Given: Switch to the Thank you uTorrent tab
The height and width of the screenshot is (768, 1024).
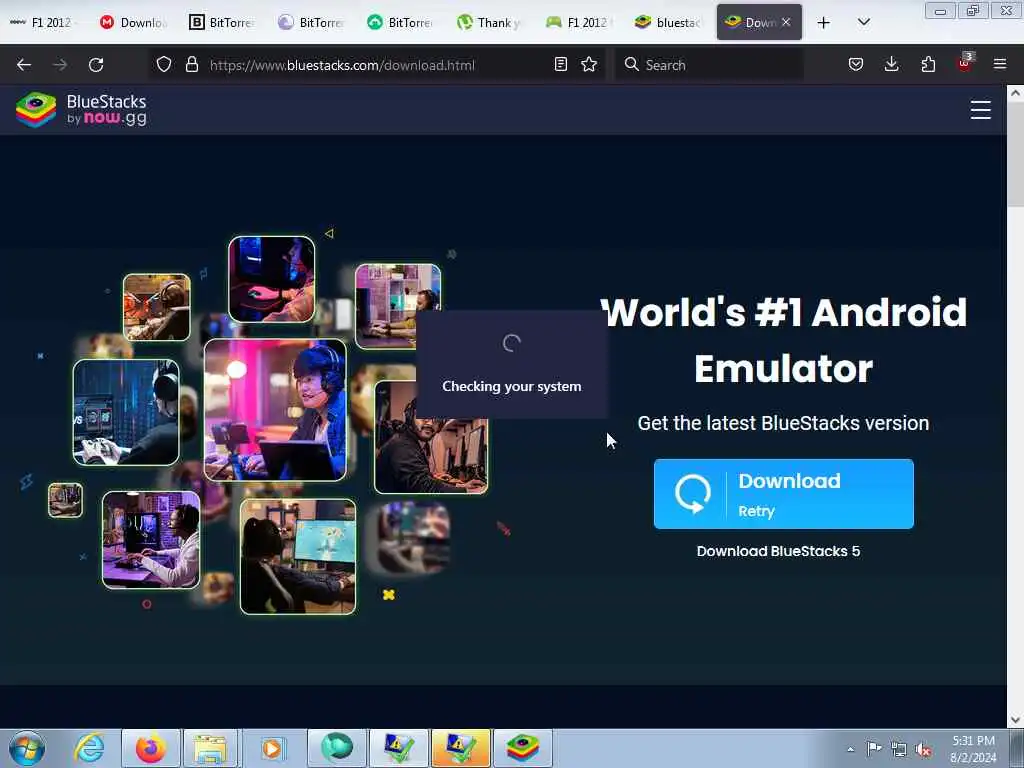Looking at the screenshot, I should coord(490,23).
